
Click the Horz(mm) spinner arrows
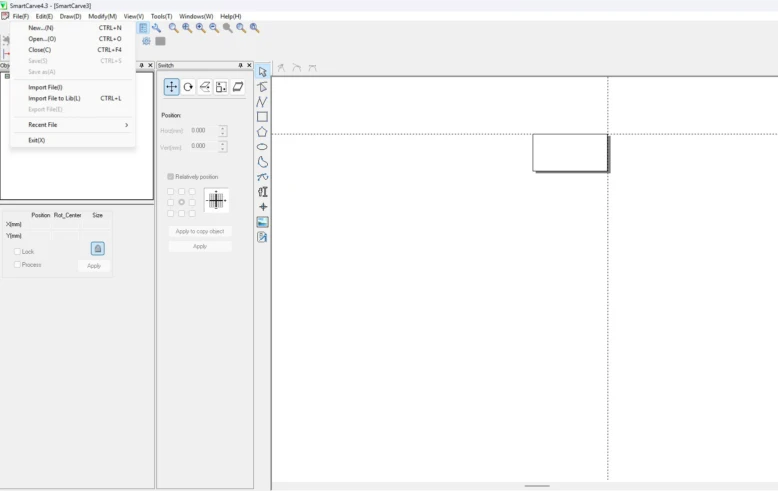(x=223, y=131)
